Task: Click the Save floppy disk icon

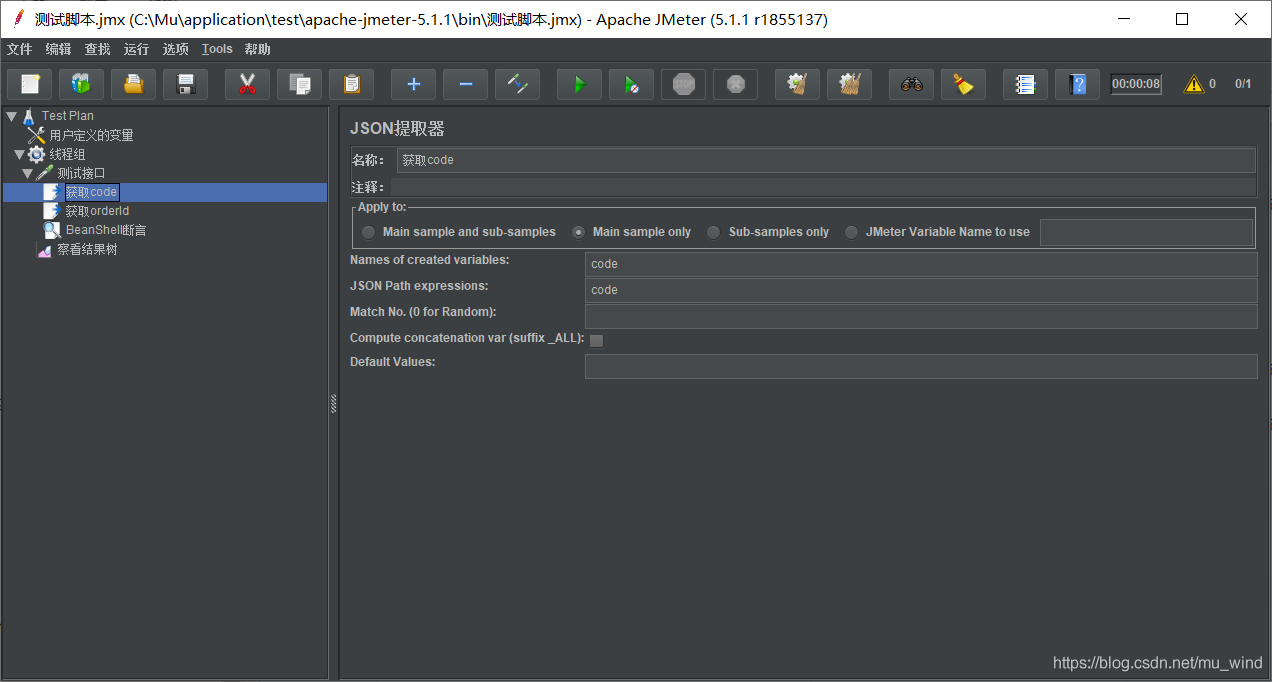Action: [x=185, y=85]
